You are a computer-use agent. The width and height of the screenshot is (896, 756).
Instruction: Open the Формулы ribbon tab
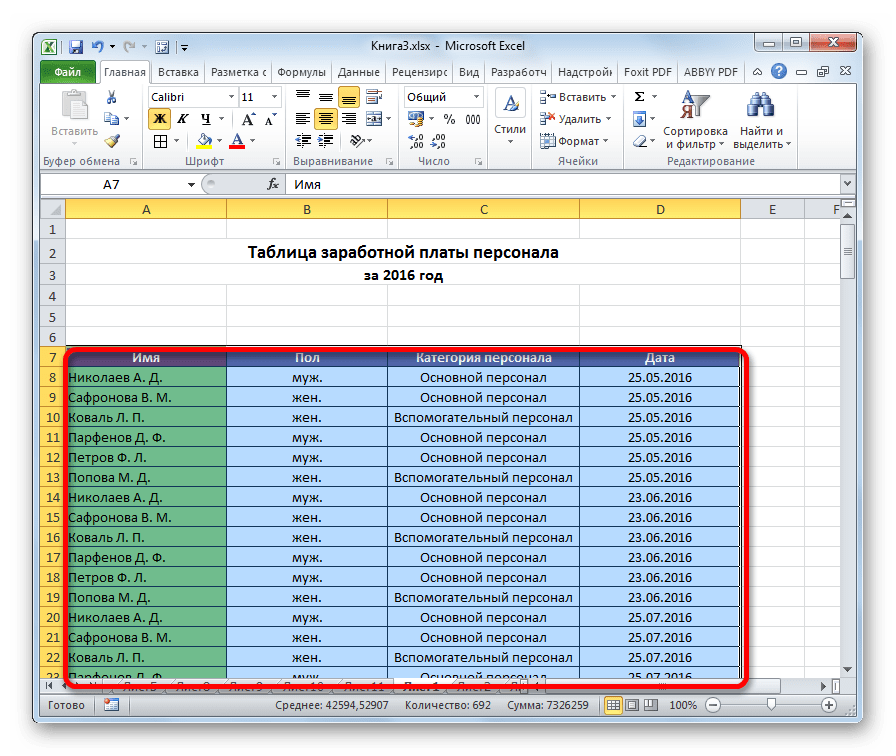point(301,72)
